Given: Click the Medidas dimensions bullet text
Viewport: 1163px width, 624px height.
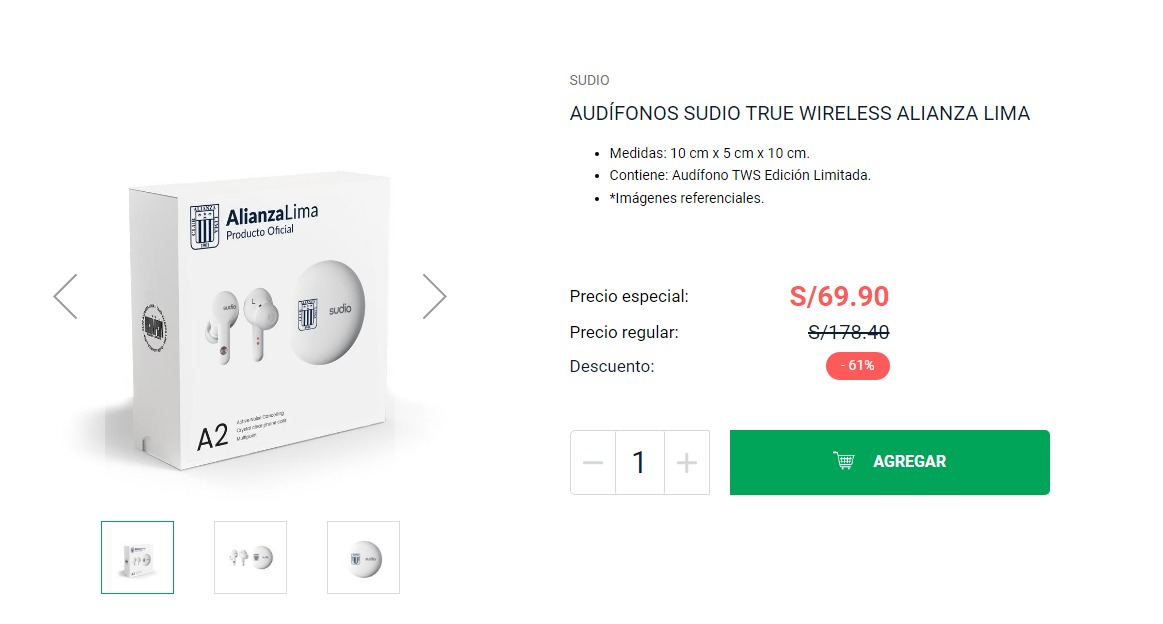Looking at the screenshot, I should point(709,153).
